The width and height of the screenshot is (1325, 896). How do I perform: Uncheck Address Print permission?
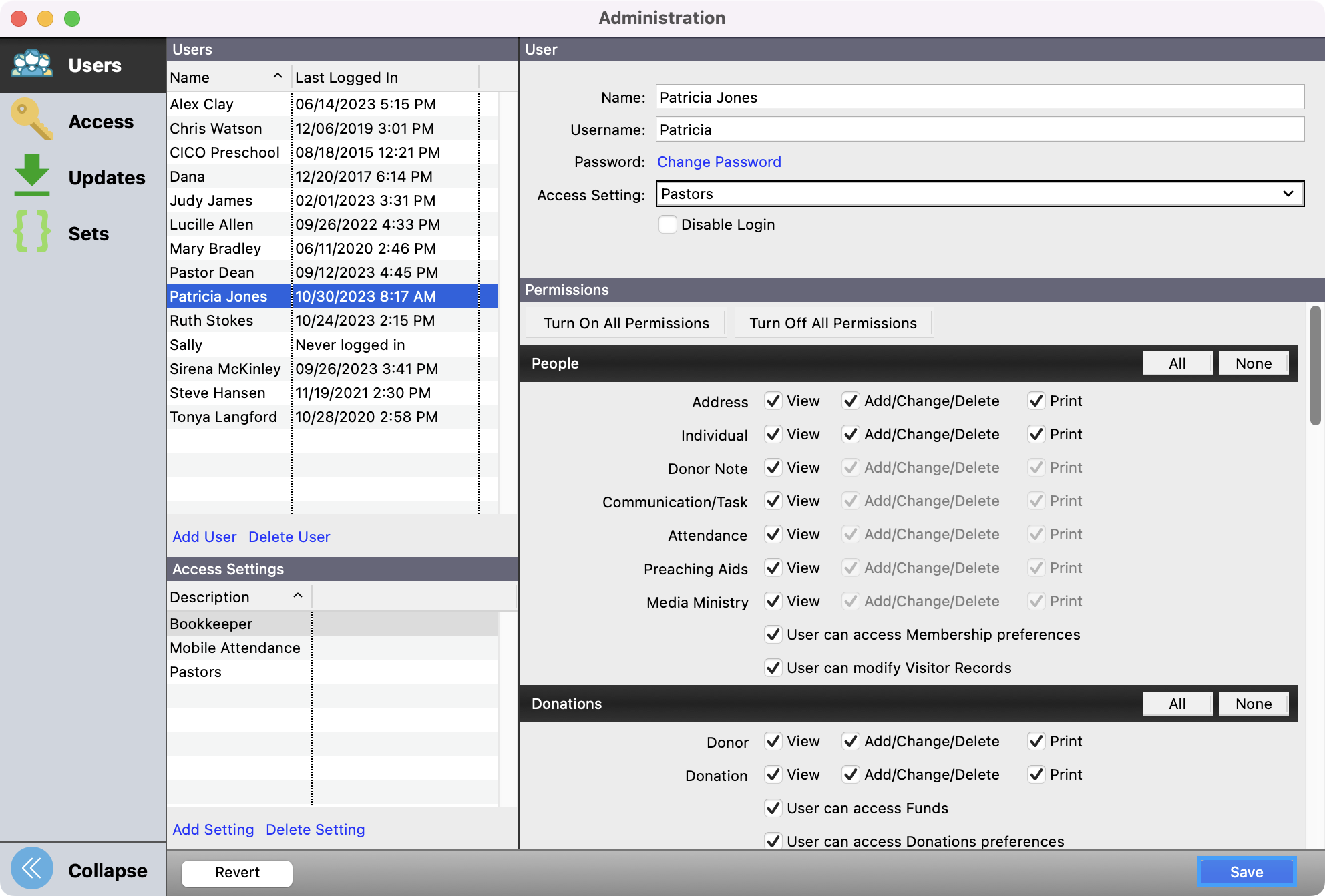pyautogui.click(x=1036, y=401)
